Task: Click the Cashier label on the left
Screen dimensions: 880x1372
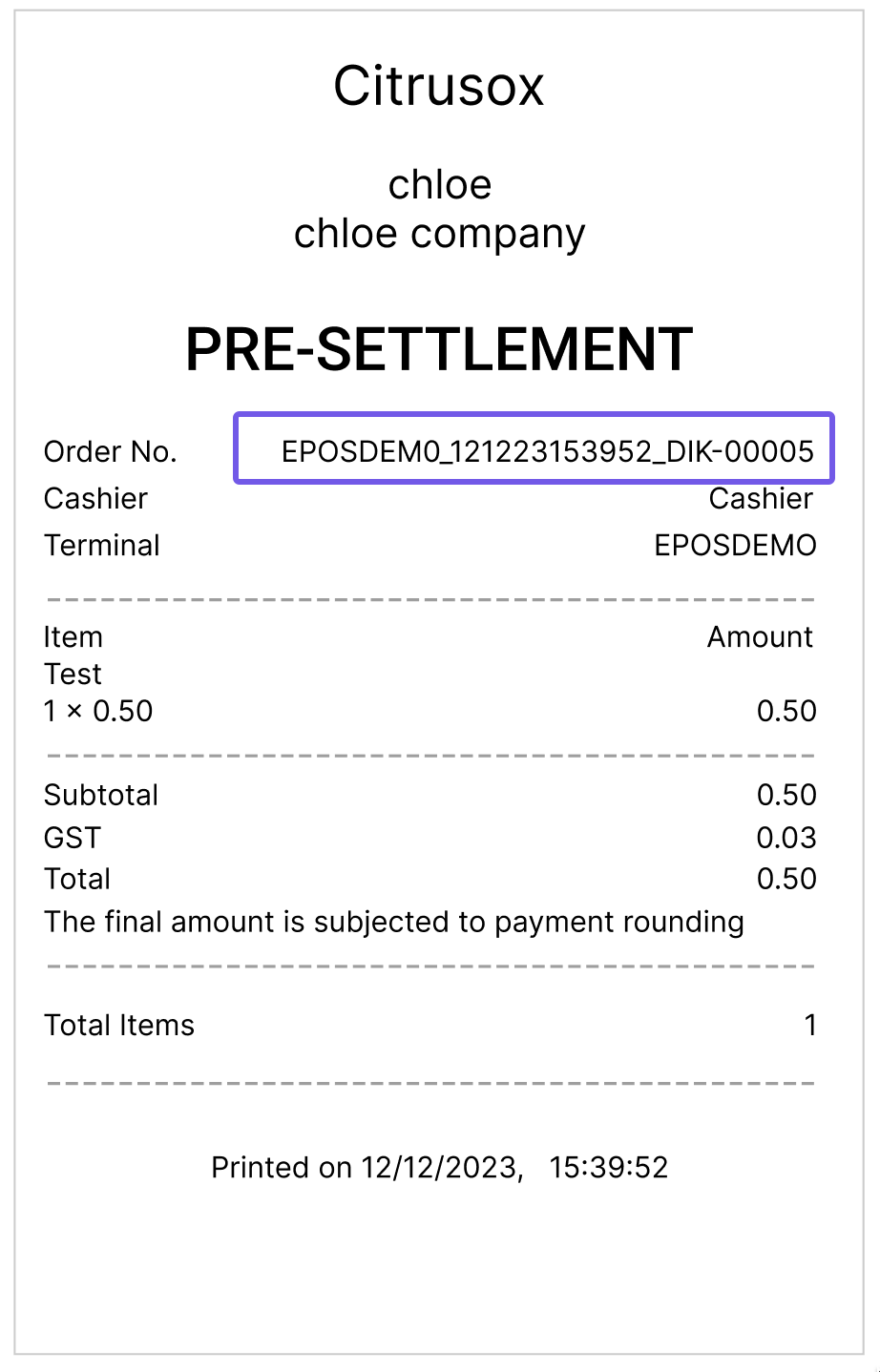Action: pyautogui.click(x=95, y=498)
